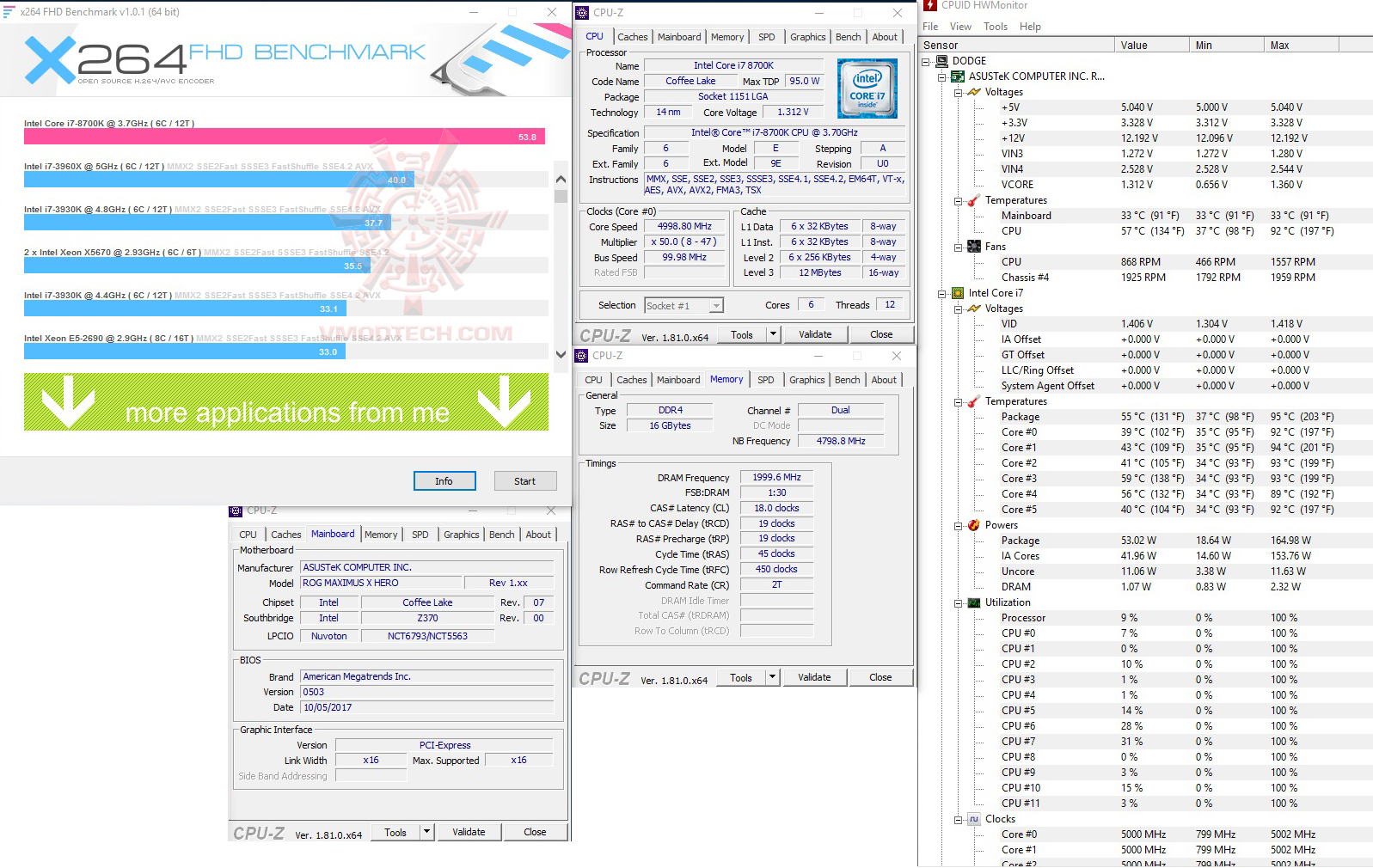Click the DODGE computer icon in HWMonitor
Viewport: 1373px width, 868px height.
941,61
